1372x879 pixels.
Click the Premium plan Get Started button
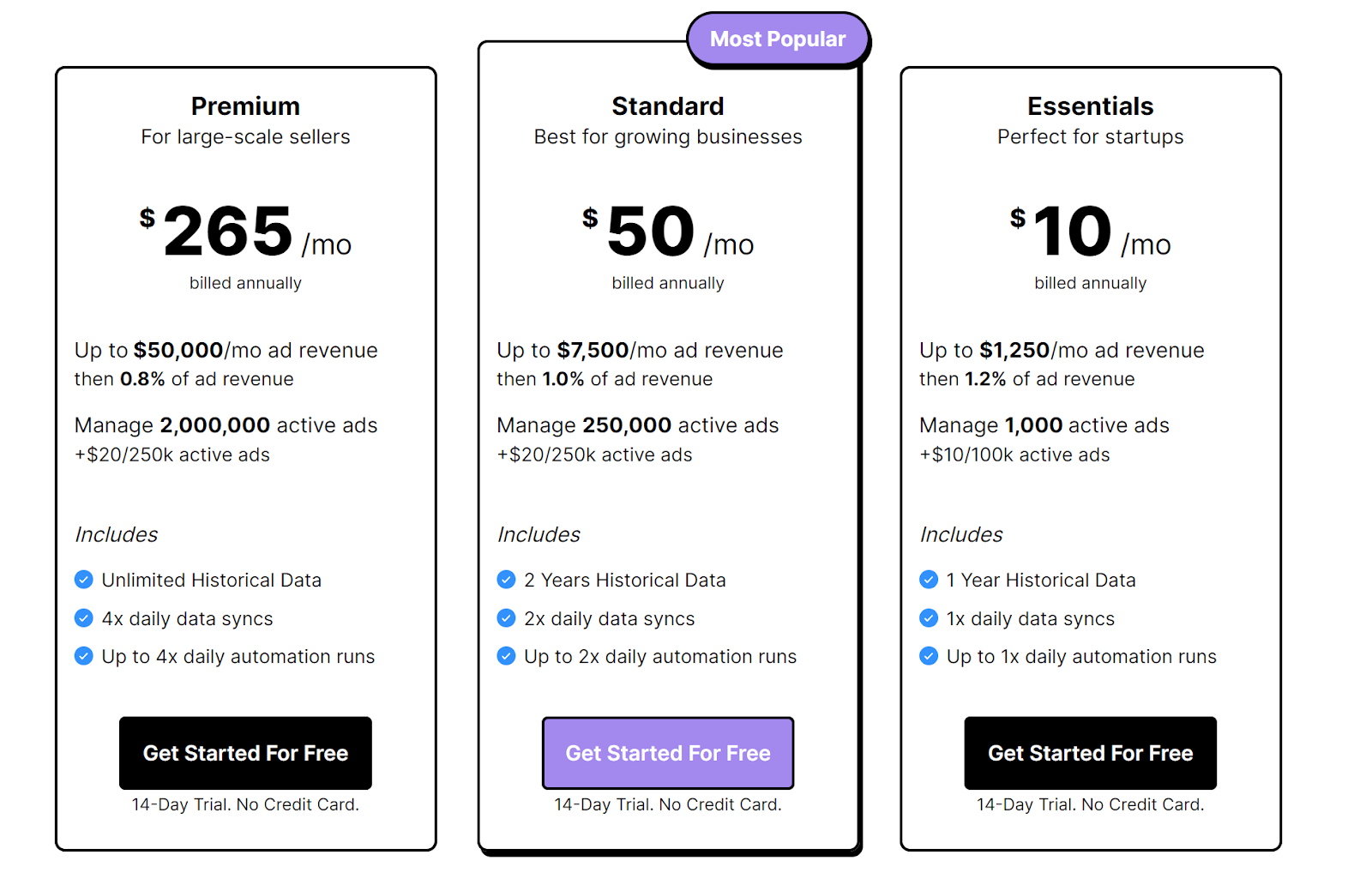coord(245,753)
